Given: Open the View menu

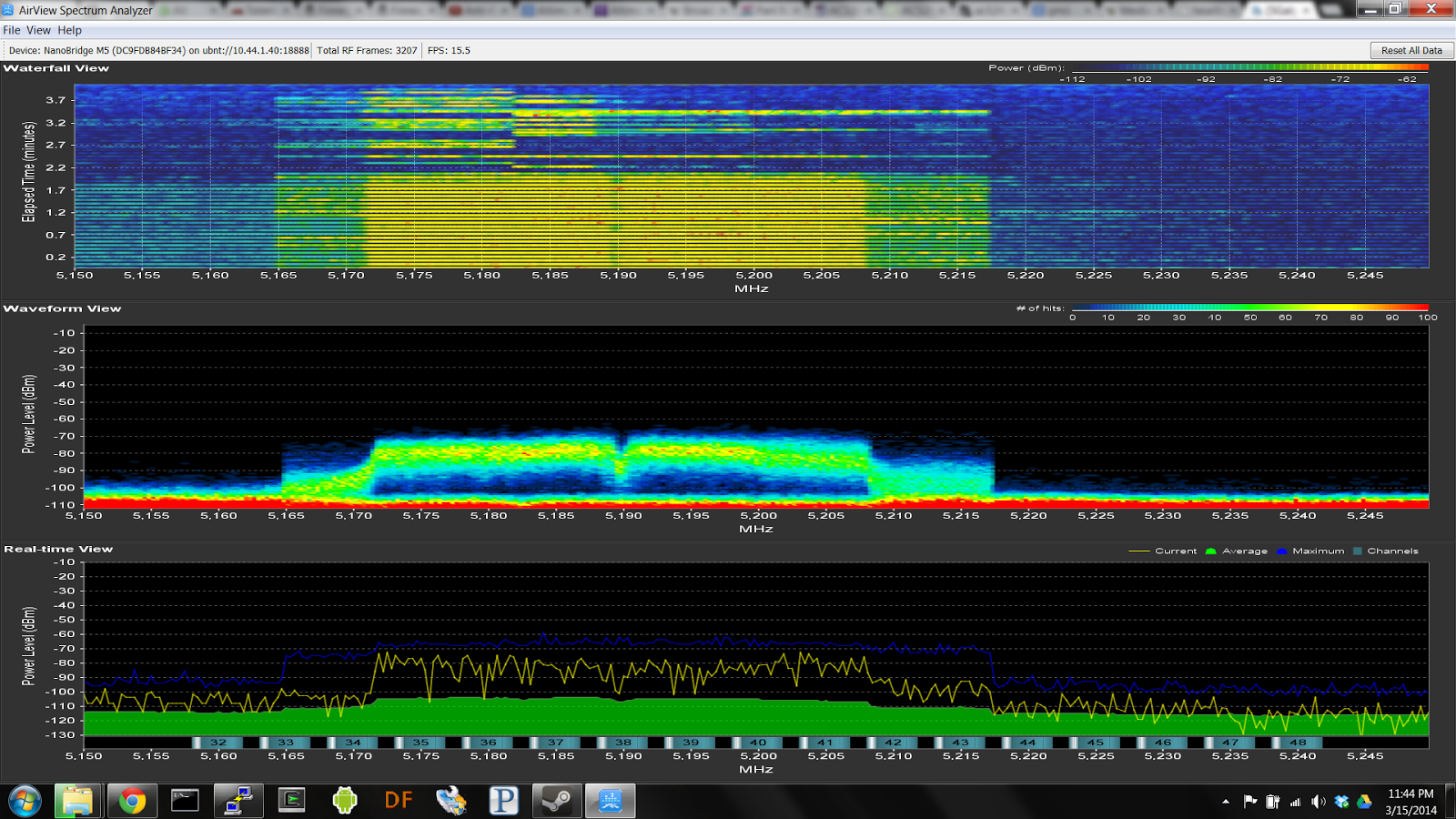Looking at the screenshot, I should [39, 30].
